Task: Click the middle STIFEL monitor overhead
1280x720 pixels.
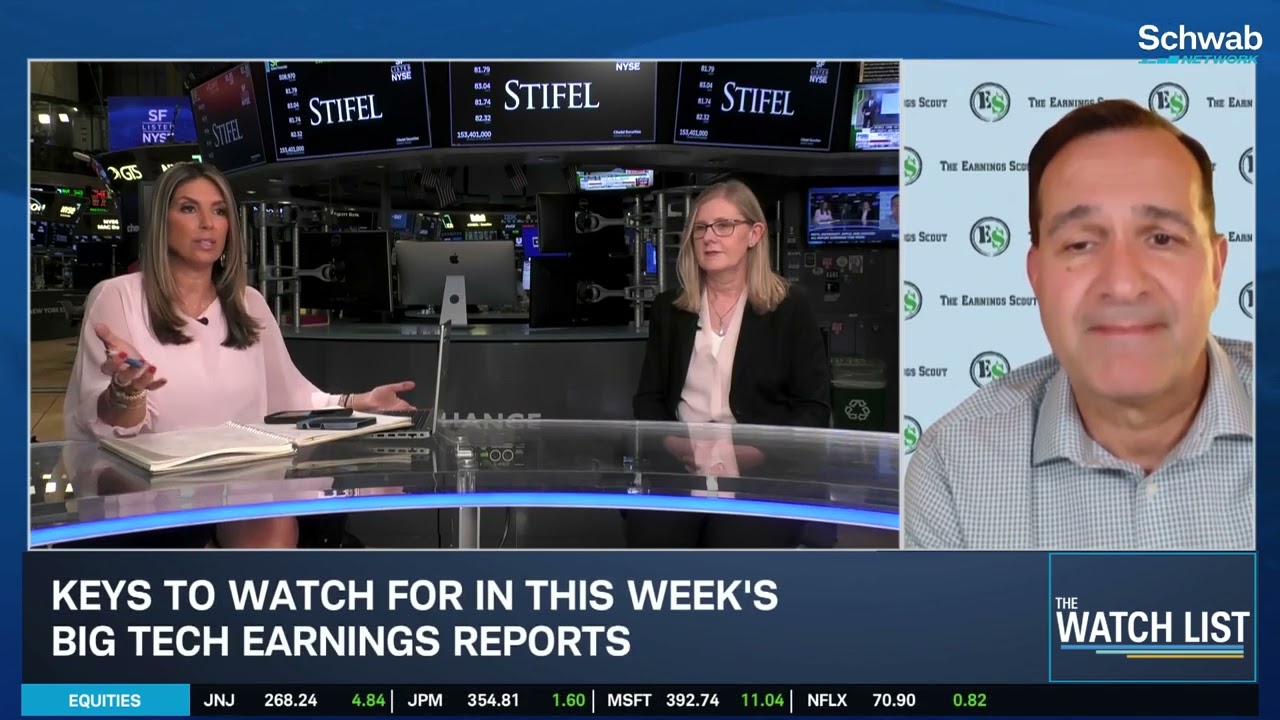Action: click(x=552, y=103)
